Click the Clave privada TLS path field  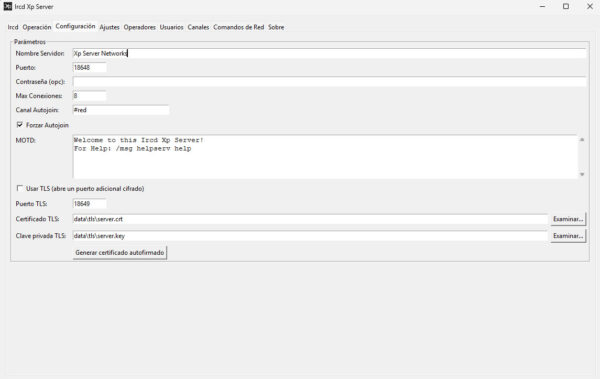pos(310,236)
